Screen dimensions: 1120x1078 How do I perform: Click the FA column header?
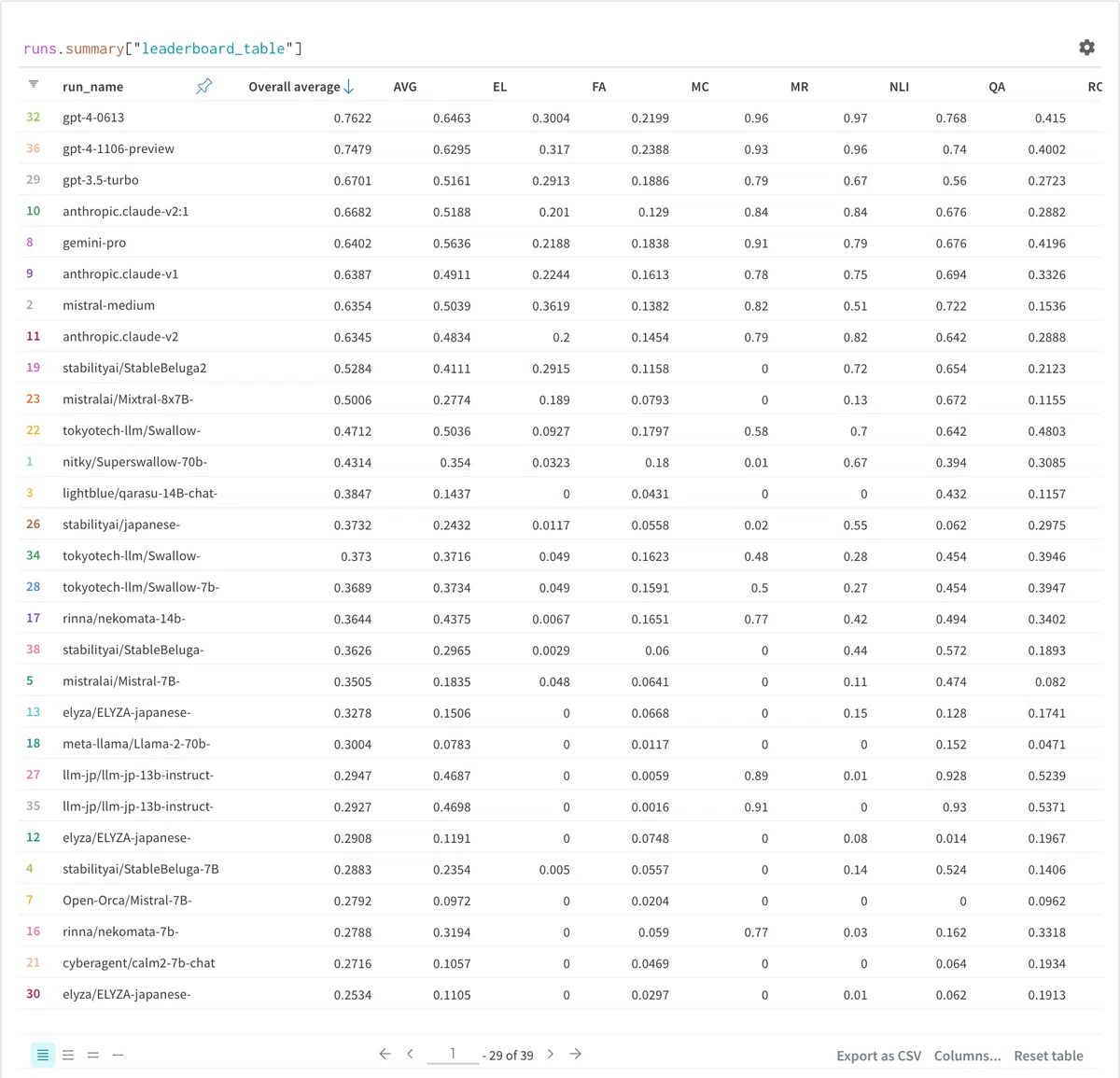598,87
